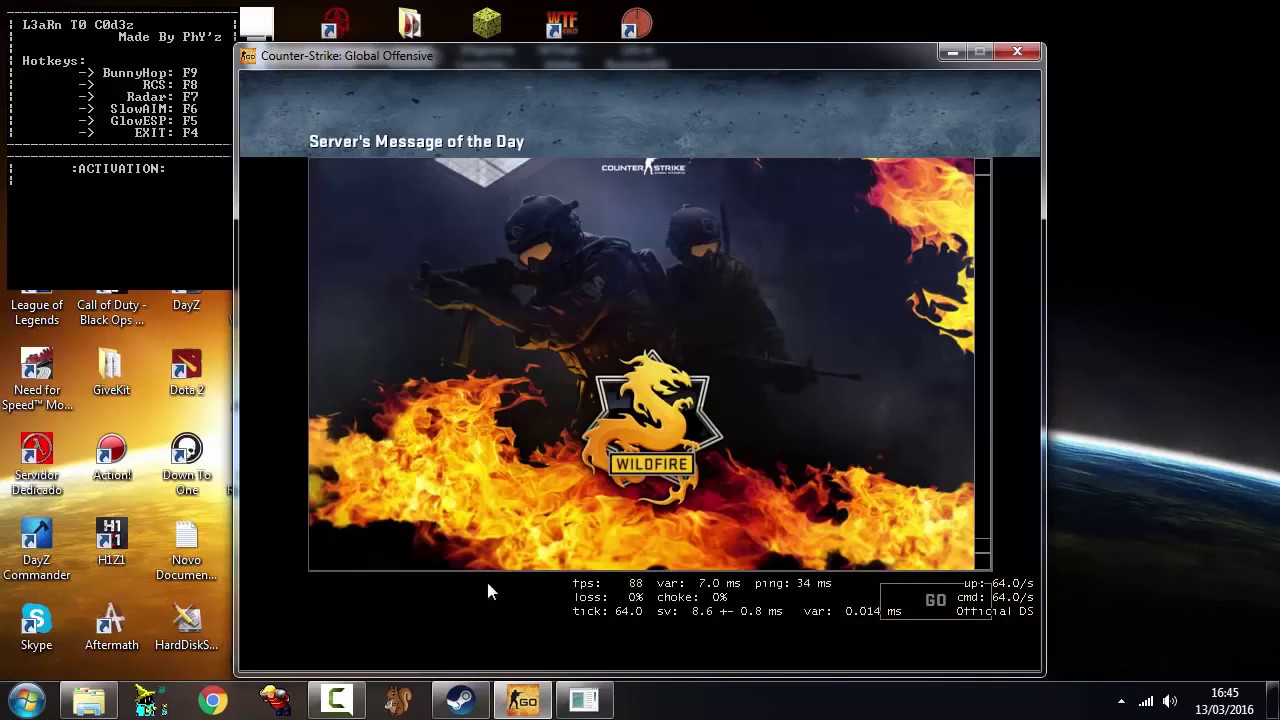The image size is (1280, 720).
Task: Click the "ping: 34 ms" net graph value
Action: 793,583
